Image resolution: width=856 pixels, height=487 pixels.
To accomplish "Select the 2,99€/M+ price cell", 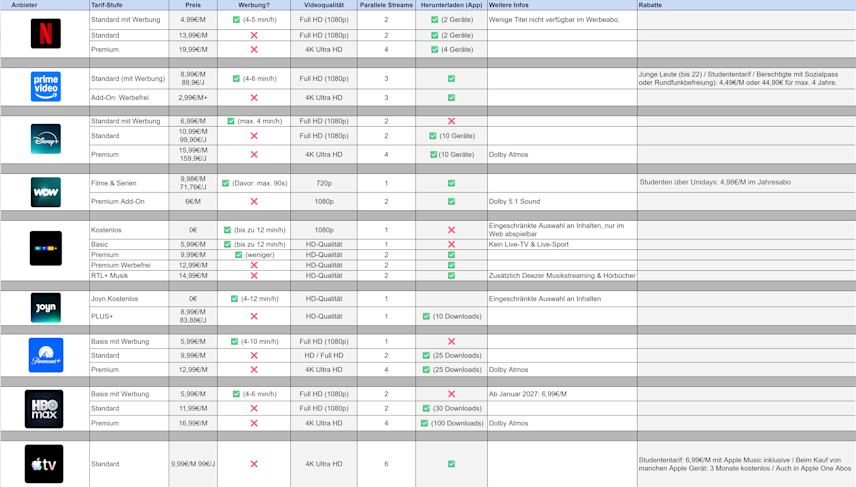I will pyautogui.click(x=193, y=98).
